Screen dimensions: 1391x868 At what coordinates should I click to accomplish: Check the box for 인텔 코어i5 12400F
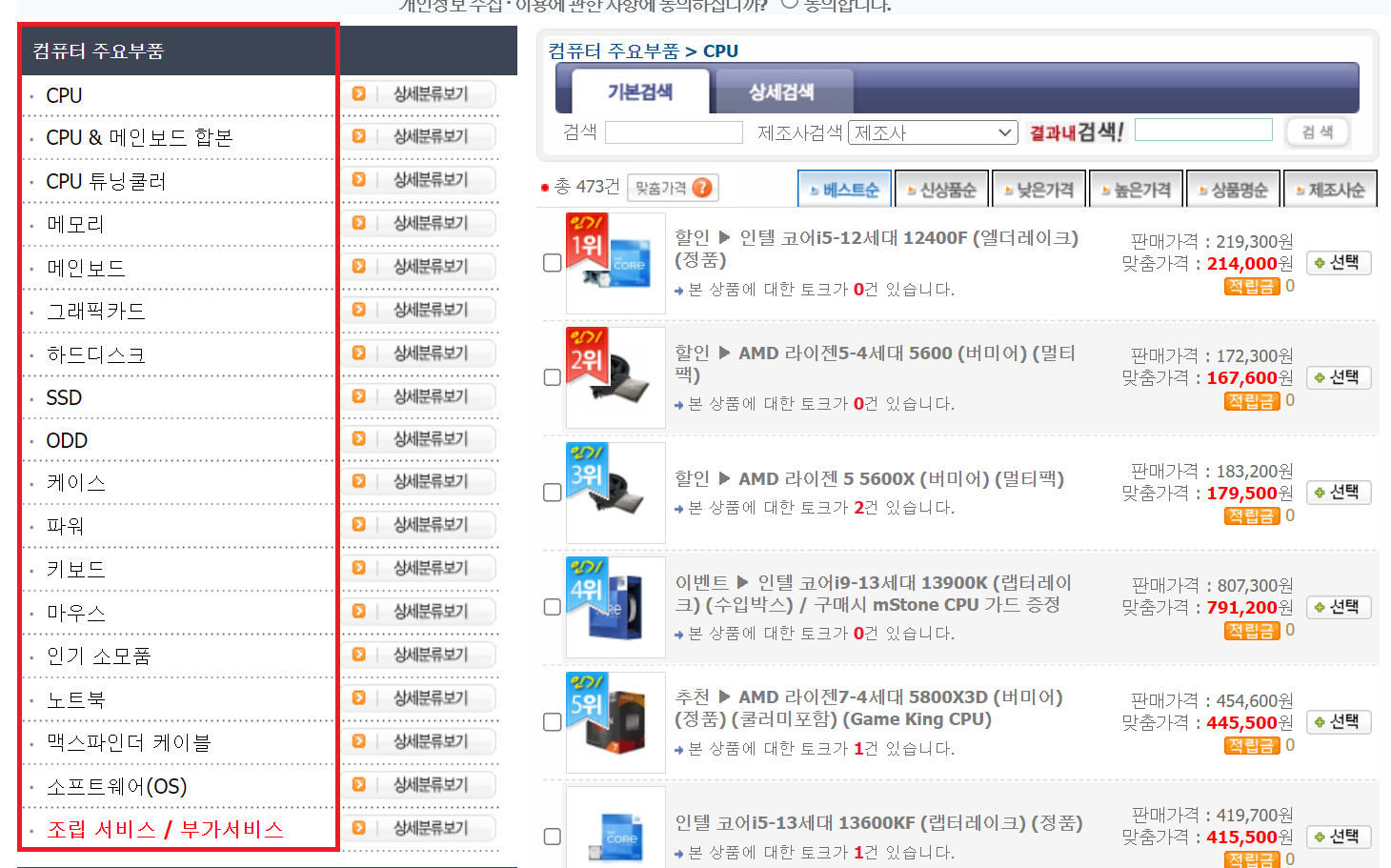click(552, 263)
